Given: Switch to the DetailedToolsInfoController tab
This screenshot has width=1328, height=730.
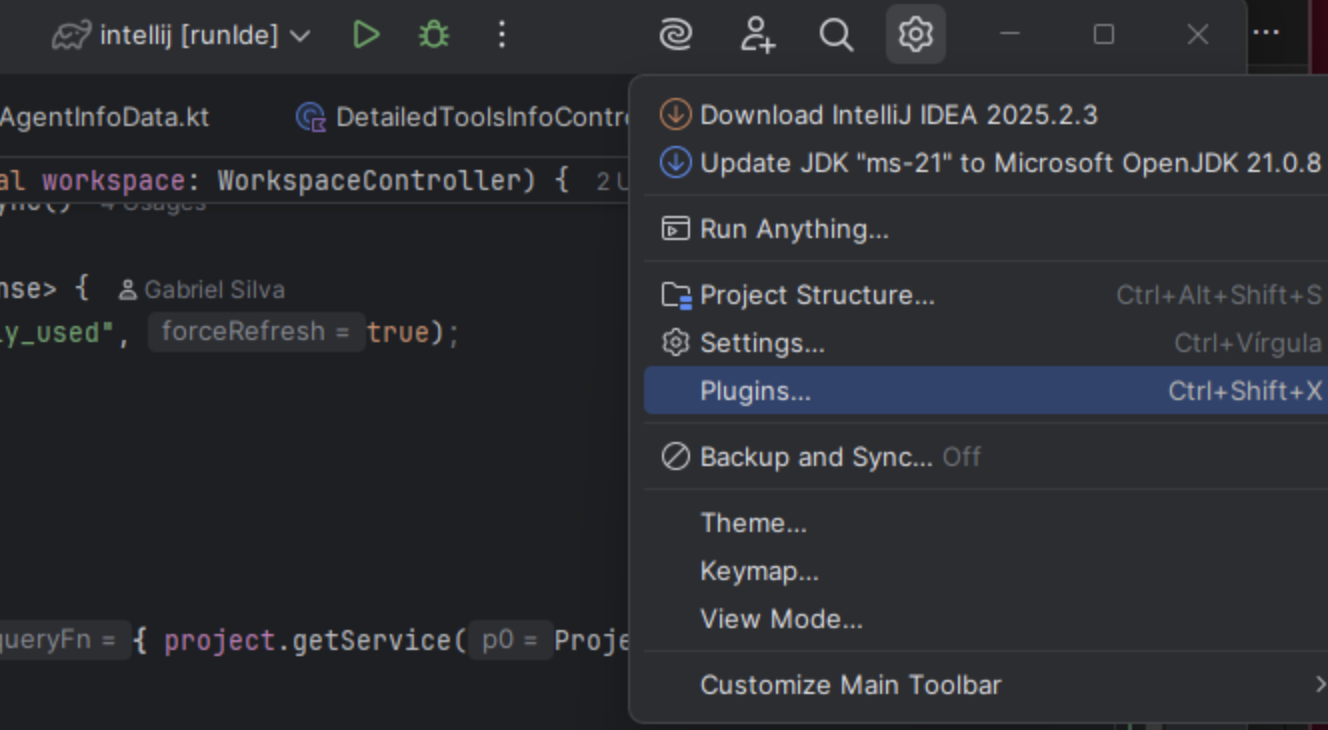Looking at the screenshot, I should 470,118.
